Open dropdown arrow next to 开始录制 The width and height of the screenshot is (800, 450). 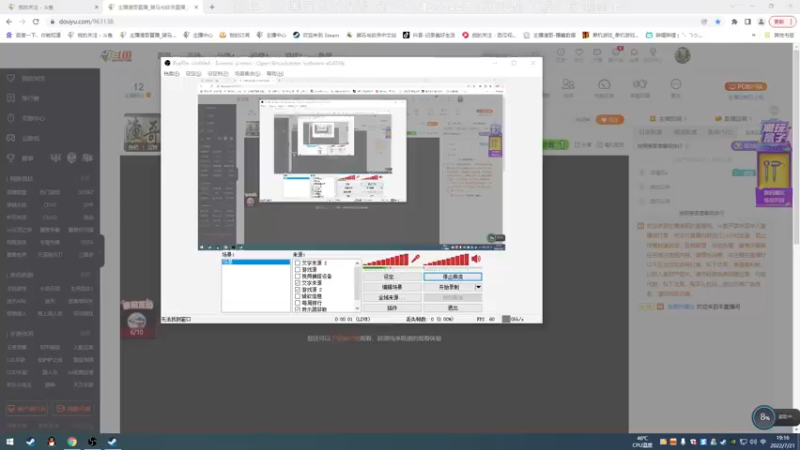pyautogui.click(x=479, y=287)
